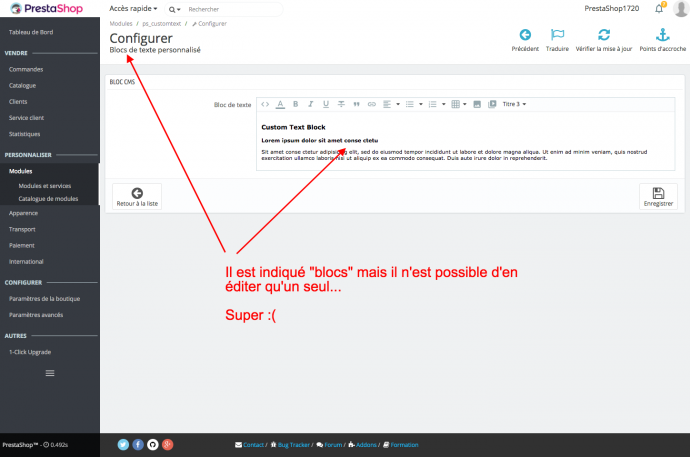The width and height of the screenshot is (690, 457).
Task: Apply blockquote formatting
Action: point(356,104)
